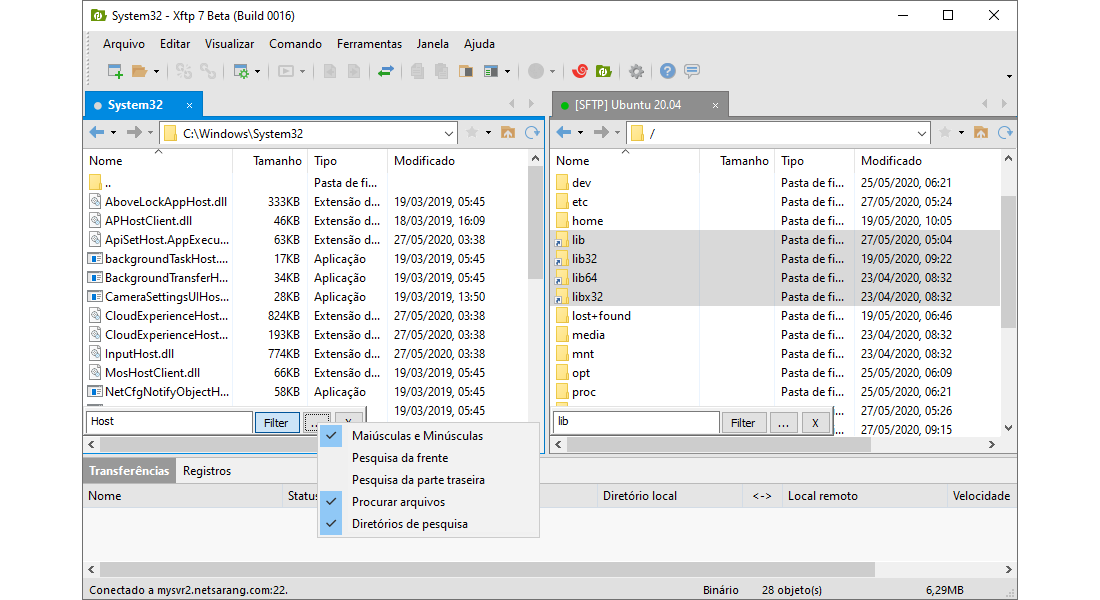Clear the remote filter with X button

pyautogui.click(x=815, y=422)
